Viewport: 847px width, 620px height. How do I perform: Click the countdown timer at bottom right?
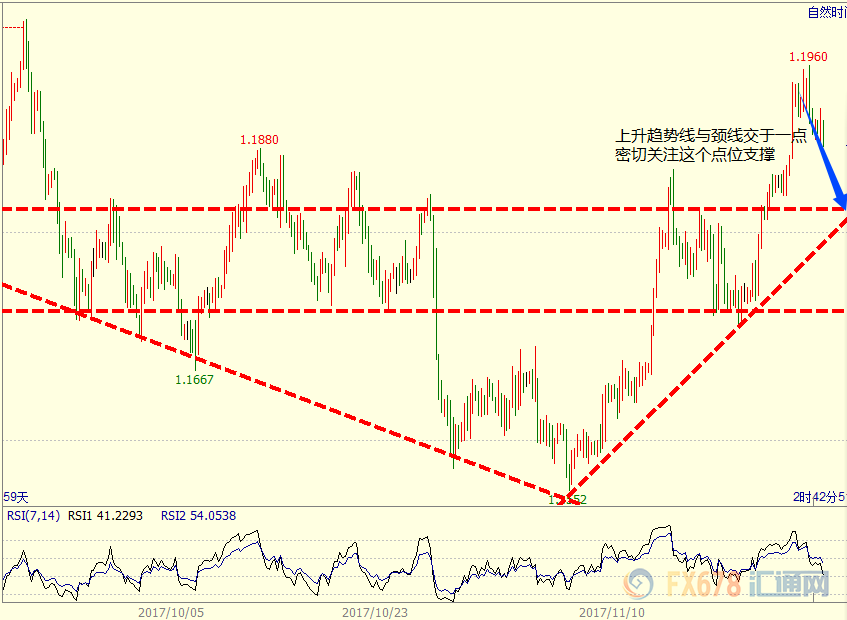pyautogui.click(x=819, y=497)
